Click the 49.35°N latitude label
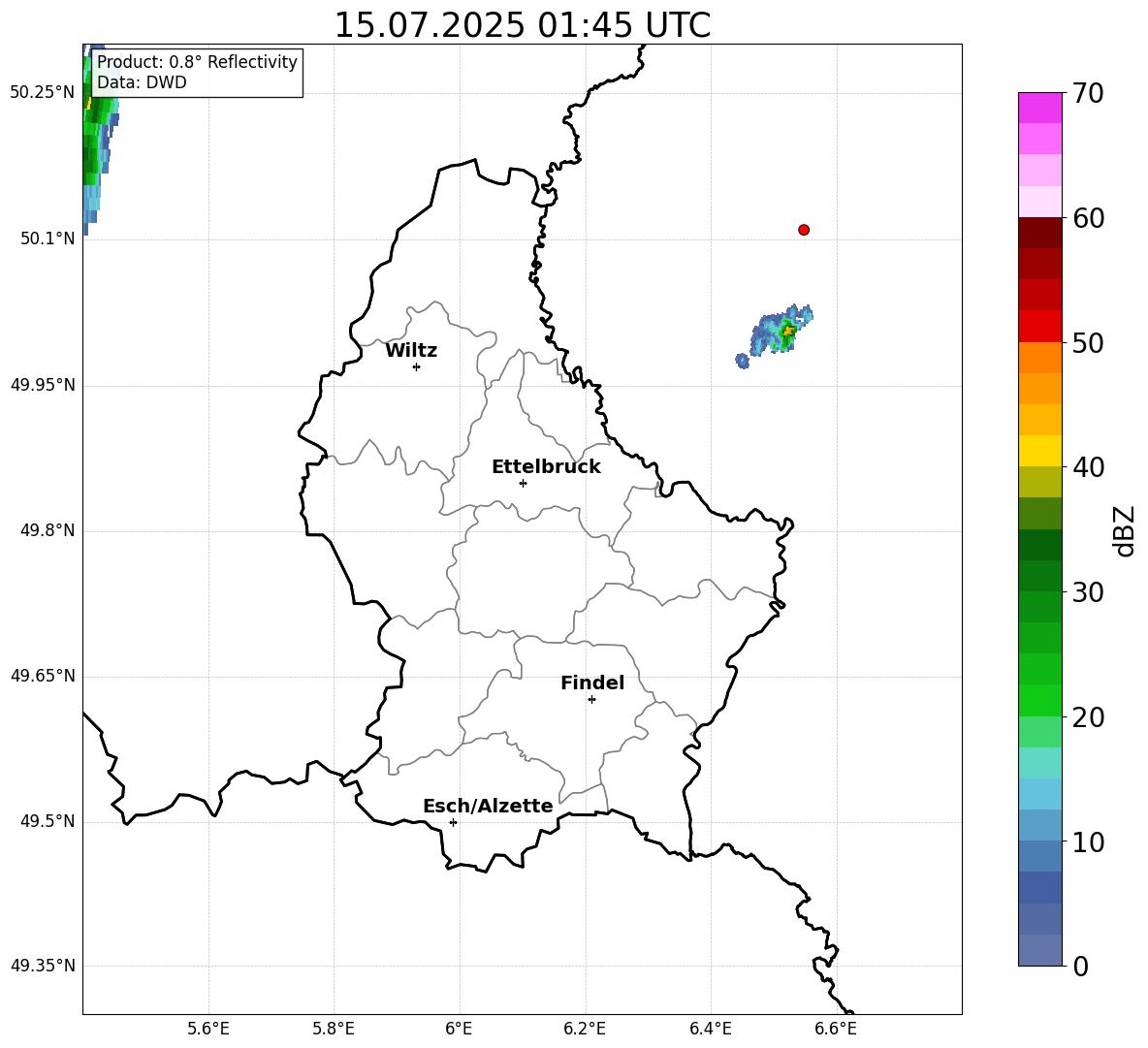The image size is (1148, 1048). pos(43,967)
